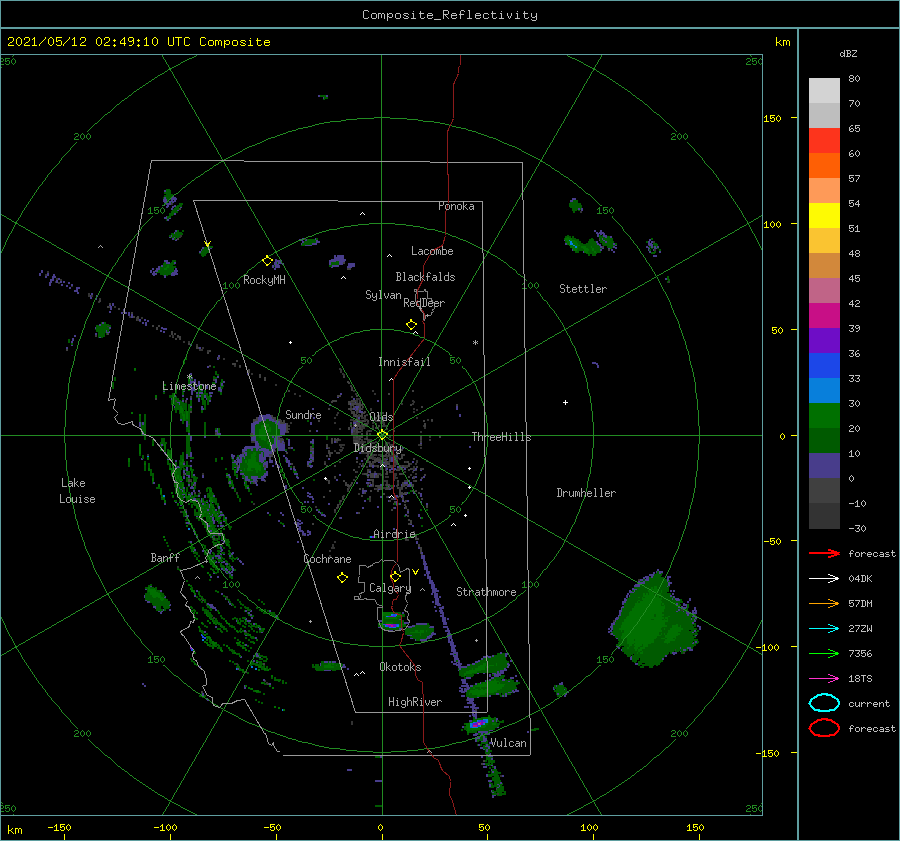Click the Sundre town label
Screen dimensions: 900x841
pos(303,414)
